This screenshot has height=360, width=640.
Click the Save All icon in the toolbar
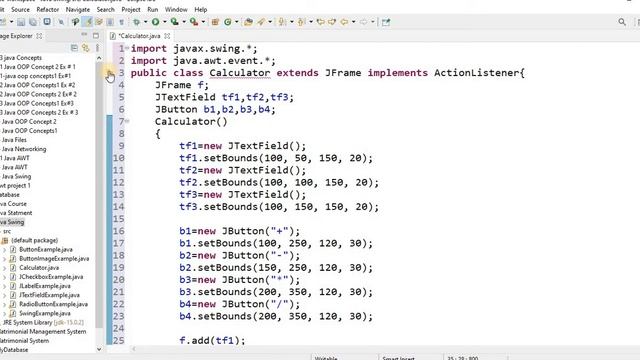(x=33, y=22)
